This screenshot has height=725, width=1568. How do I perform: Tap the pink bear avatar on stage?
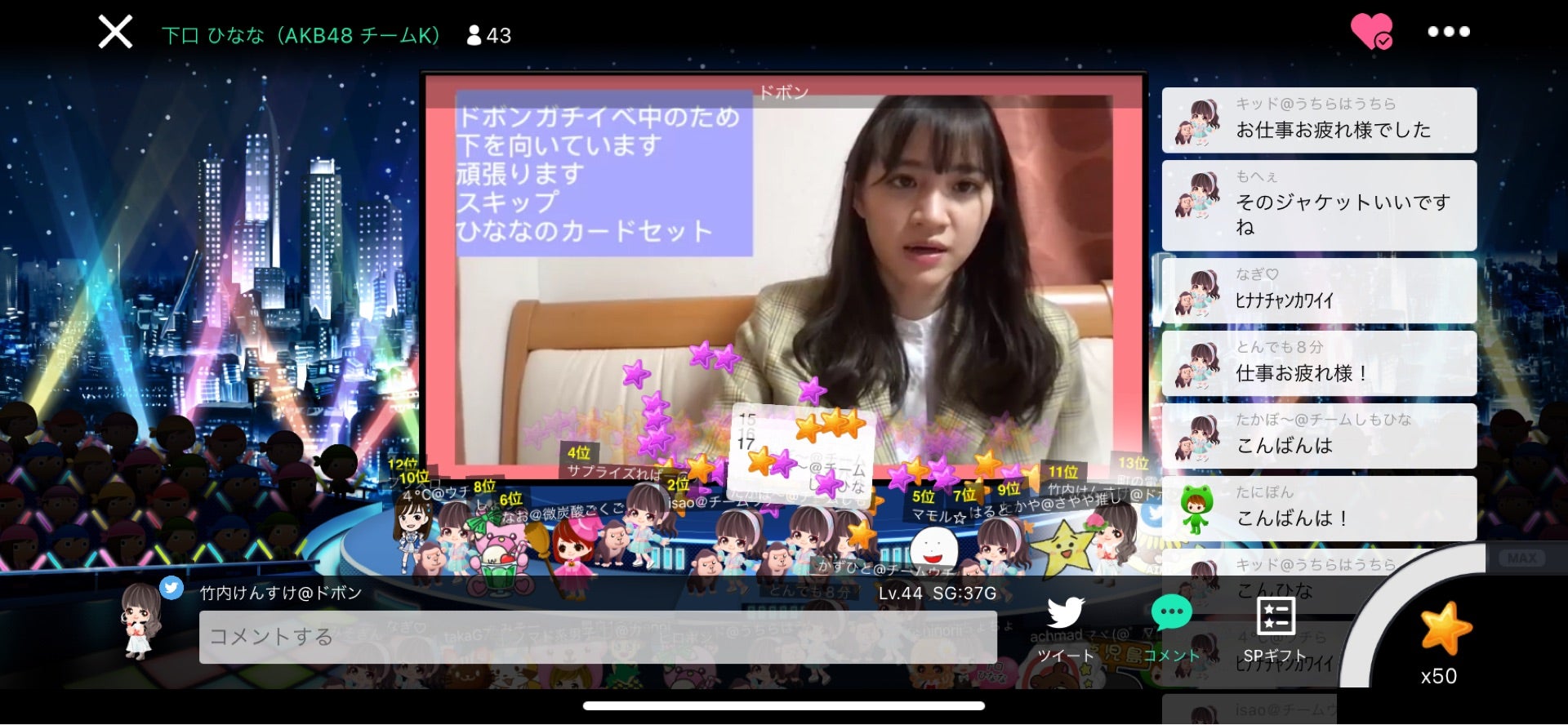tap(499, 560)
